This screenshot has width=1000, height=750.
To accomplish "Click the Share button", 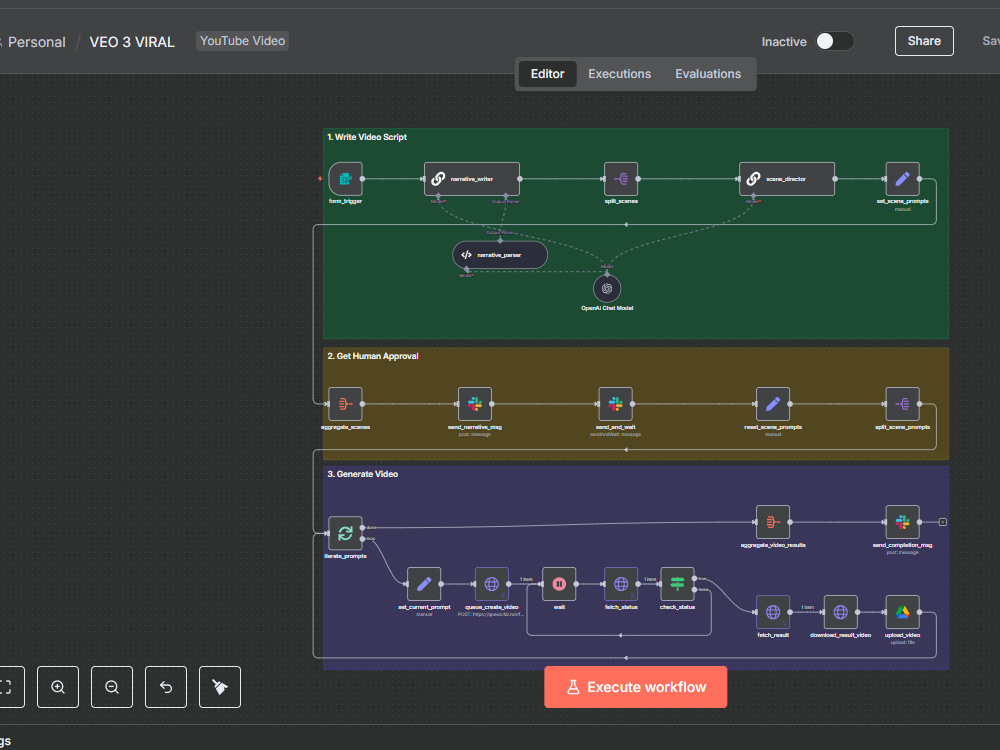I will (x=924, y=41).
